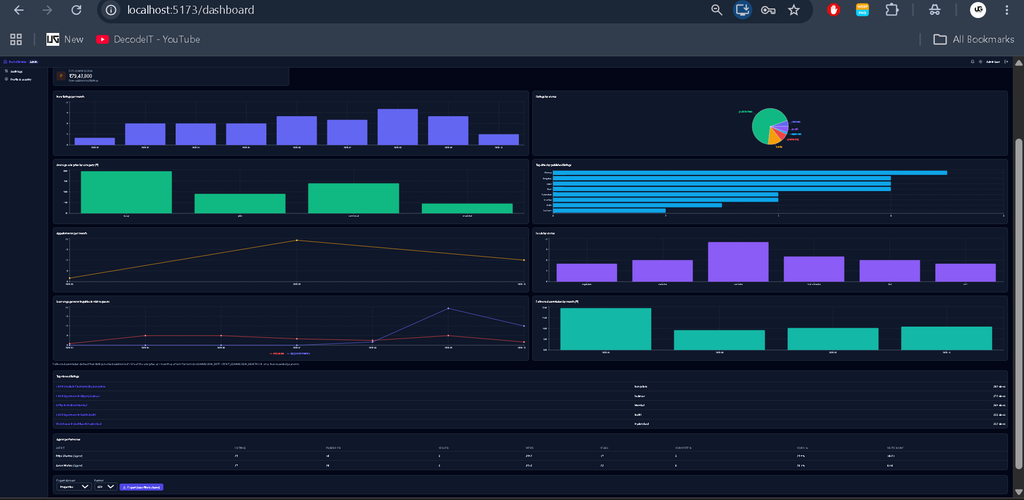This screenshot has width=1024, height=500.
Task: Open the Chrome three-dot menu
Action: [1008, 10]
